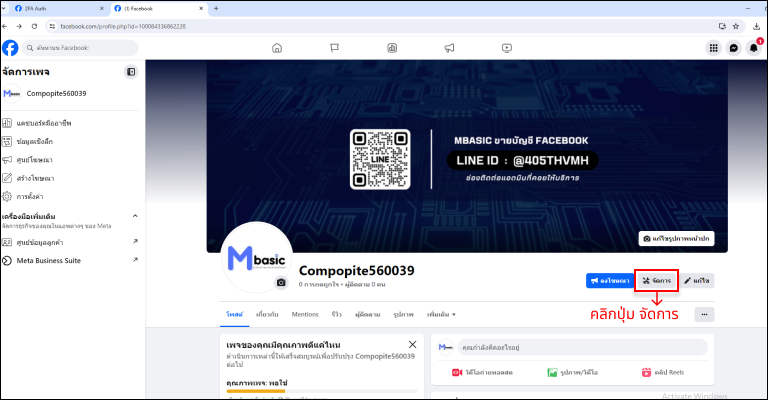Open the Home feed icon
This screenshot has height=400, width=768.
tap(277, 48)
